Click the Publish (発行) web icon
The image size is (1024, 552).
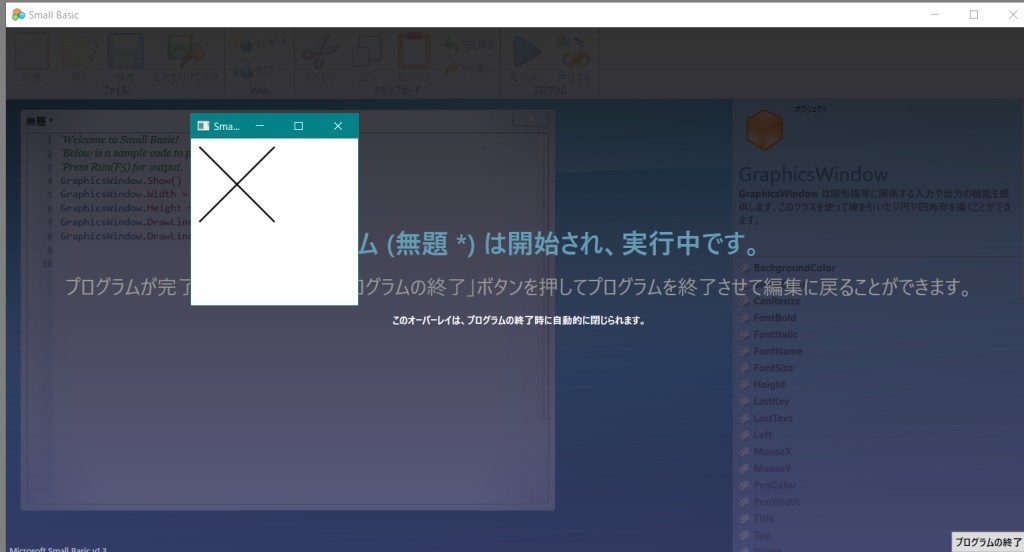pos(243,69)
